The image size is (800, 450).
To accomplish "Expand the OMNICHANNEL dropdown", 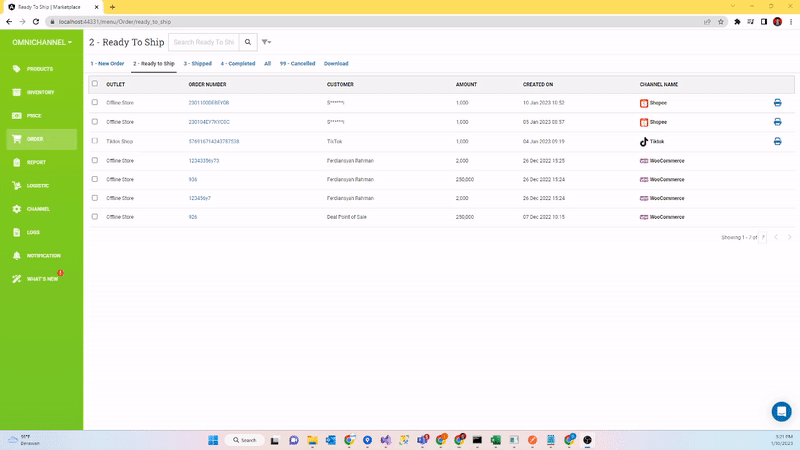I will [x=42, y=42].
